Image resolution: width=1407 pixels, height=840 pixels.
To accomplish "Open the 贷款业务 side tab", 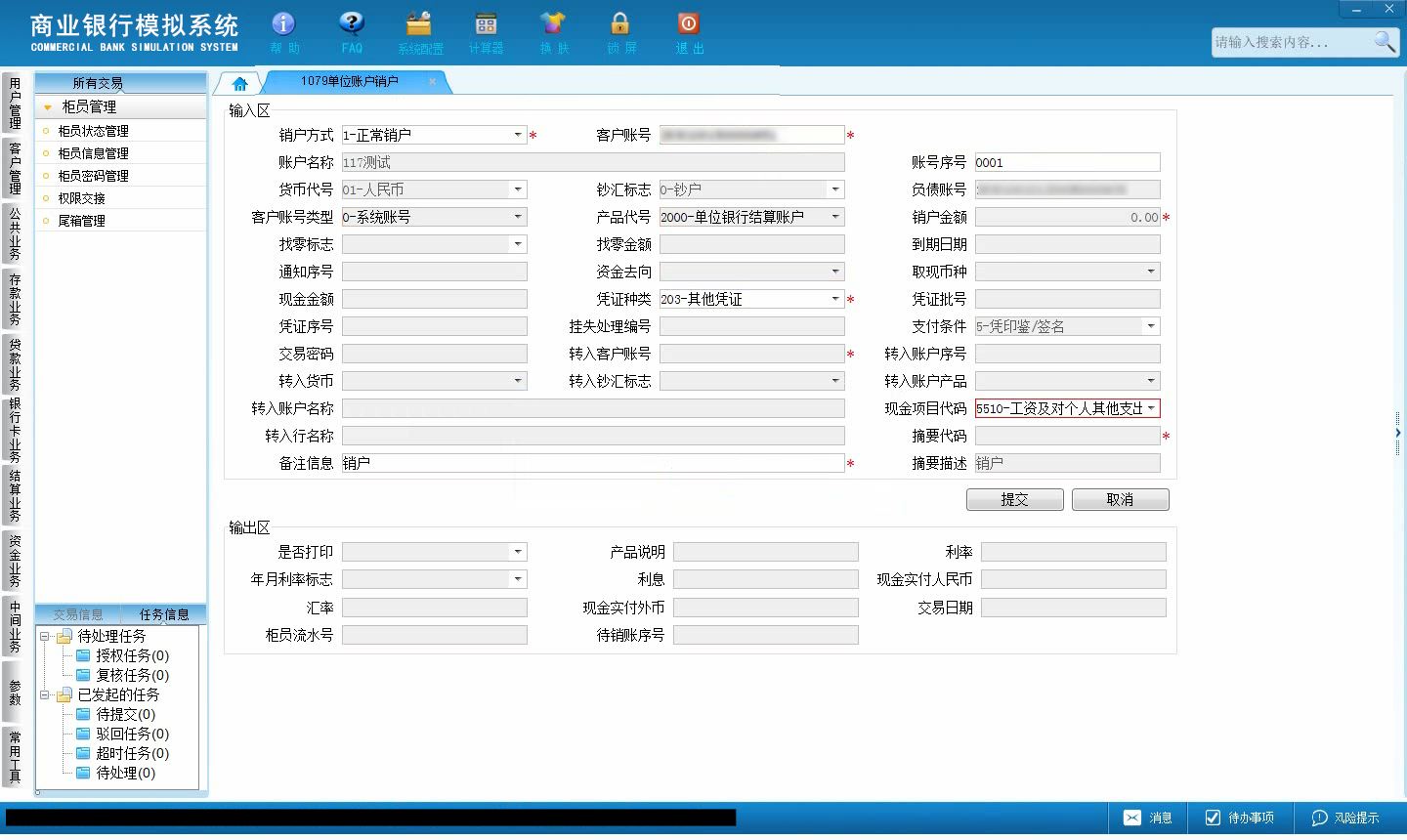I will click(14, 363).
